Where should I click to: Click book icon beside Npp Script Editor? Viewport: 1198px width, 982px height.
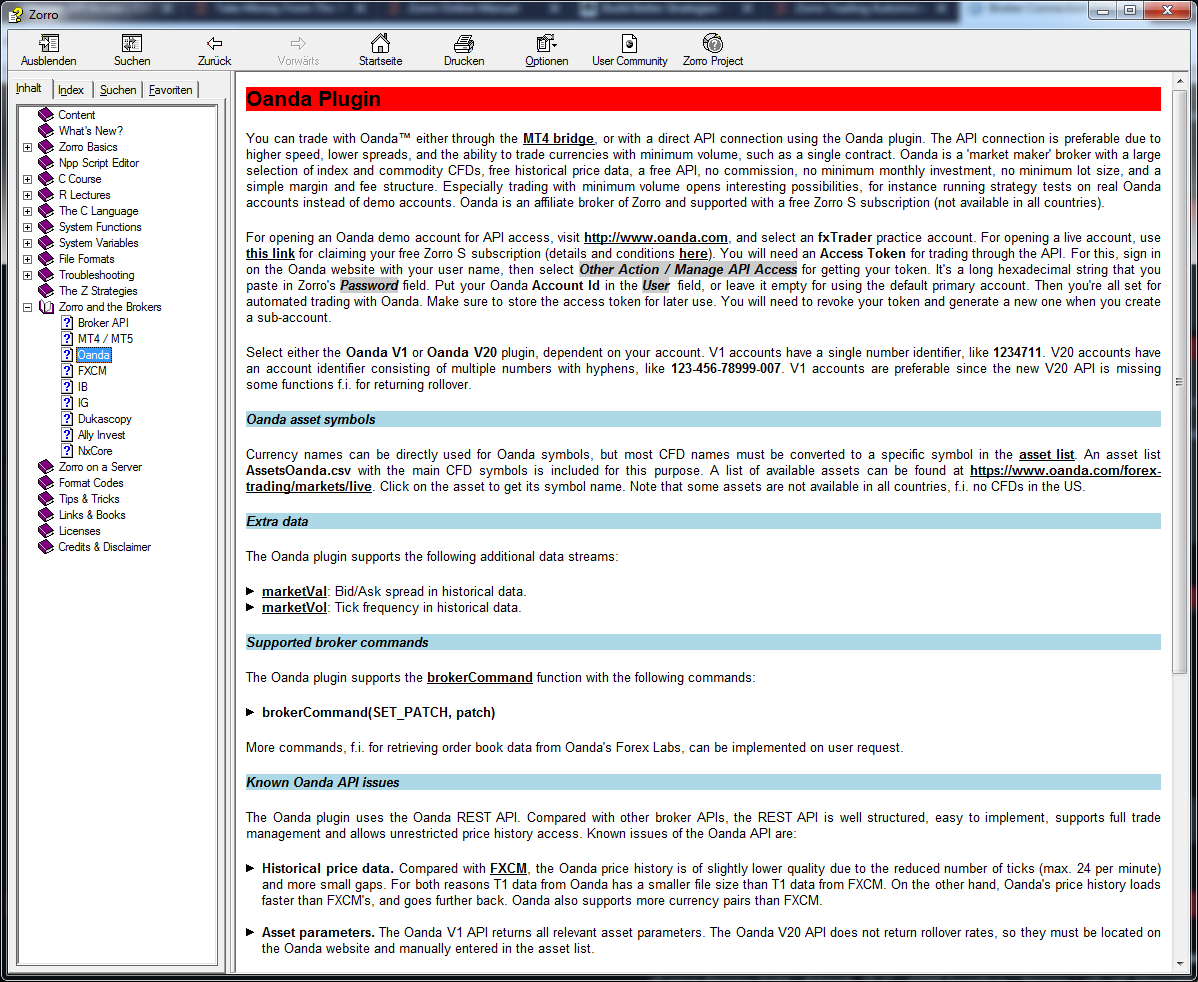coord(46,163)
